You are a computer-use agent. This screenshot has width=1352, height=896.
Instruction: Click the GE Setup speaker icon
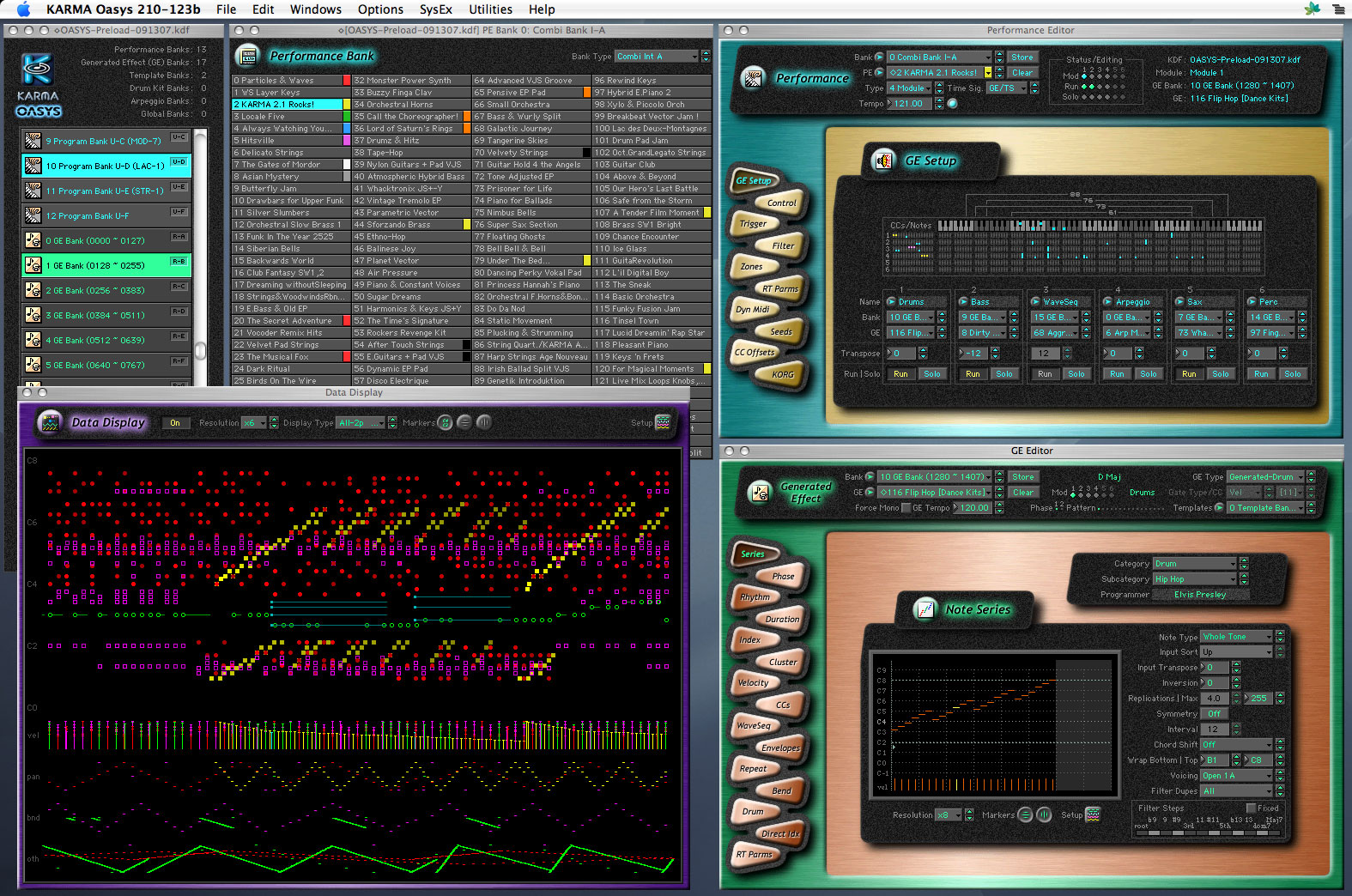(882, 160)
